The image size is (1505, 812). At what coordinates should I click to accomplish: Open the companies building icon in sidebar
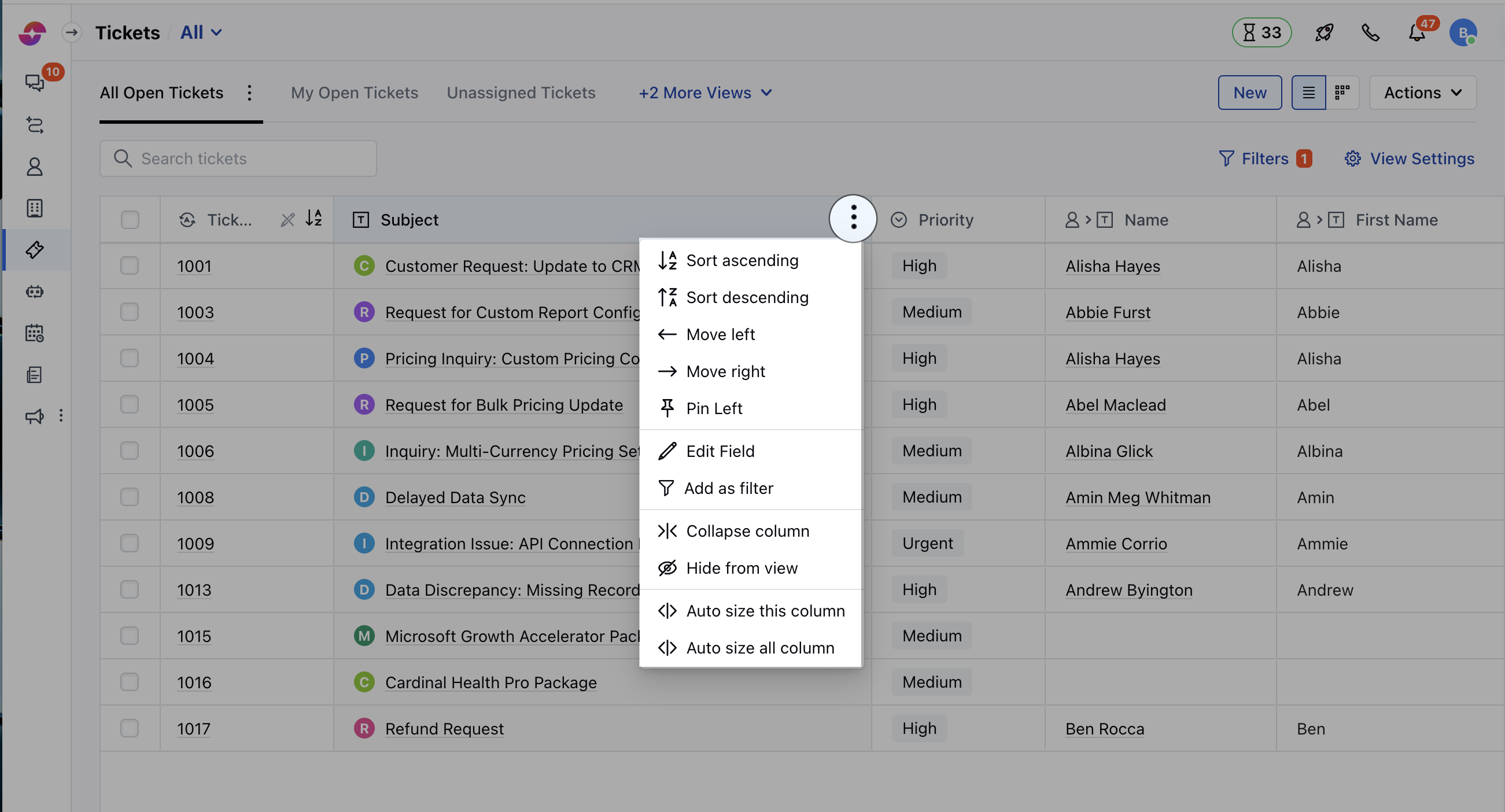pyautogui.click(x=35, y=208)
